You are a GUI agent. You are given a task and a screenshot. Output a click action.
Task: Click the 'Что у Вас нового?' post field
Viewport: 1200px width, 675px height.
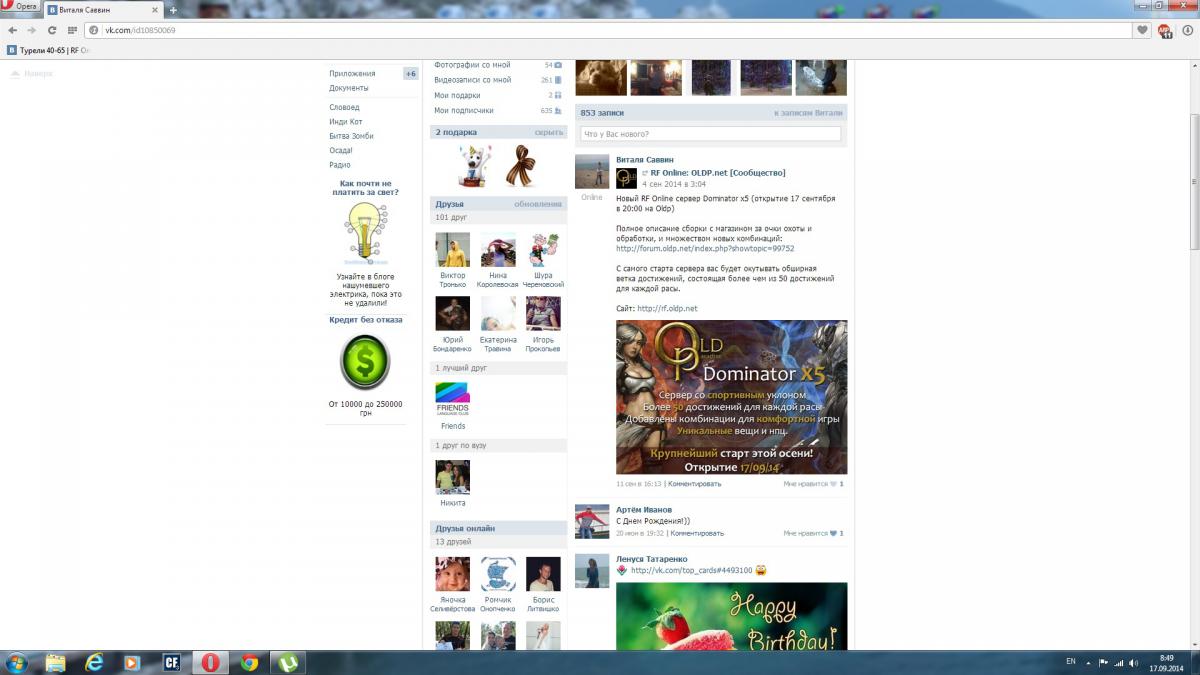point(711,134)
